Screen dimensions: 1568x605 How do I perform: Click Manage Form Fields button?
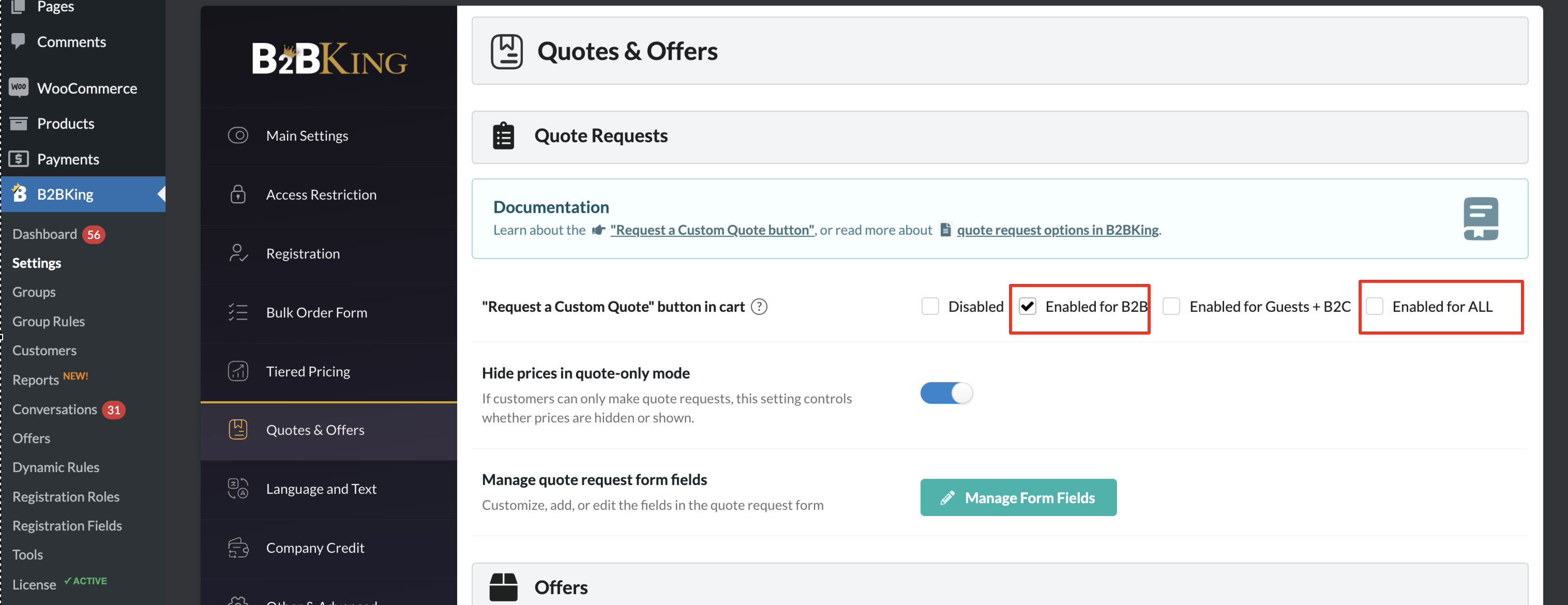pyautogui.click(x=1018, y=497)
